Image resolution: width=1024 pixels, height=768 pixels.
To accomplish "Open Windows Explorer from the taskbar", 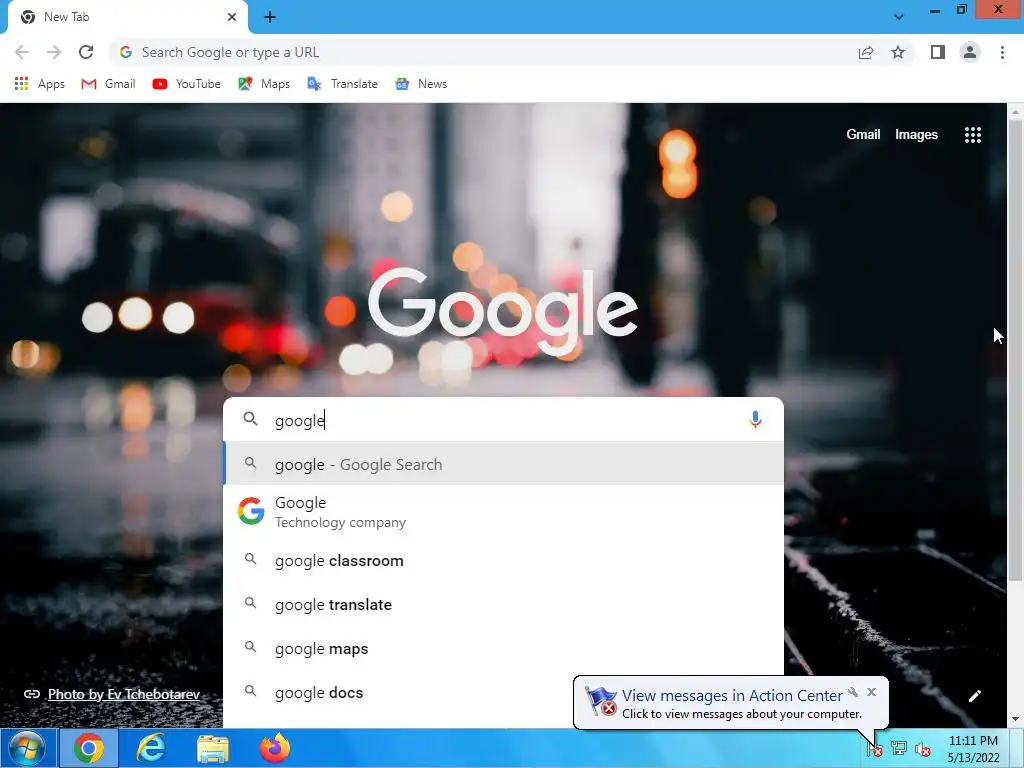I will [x=213, y=748].
